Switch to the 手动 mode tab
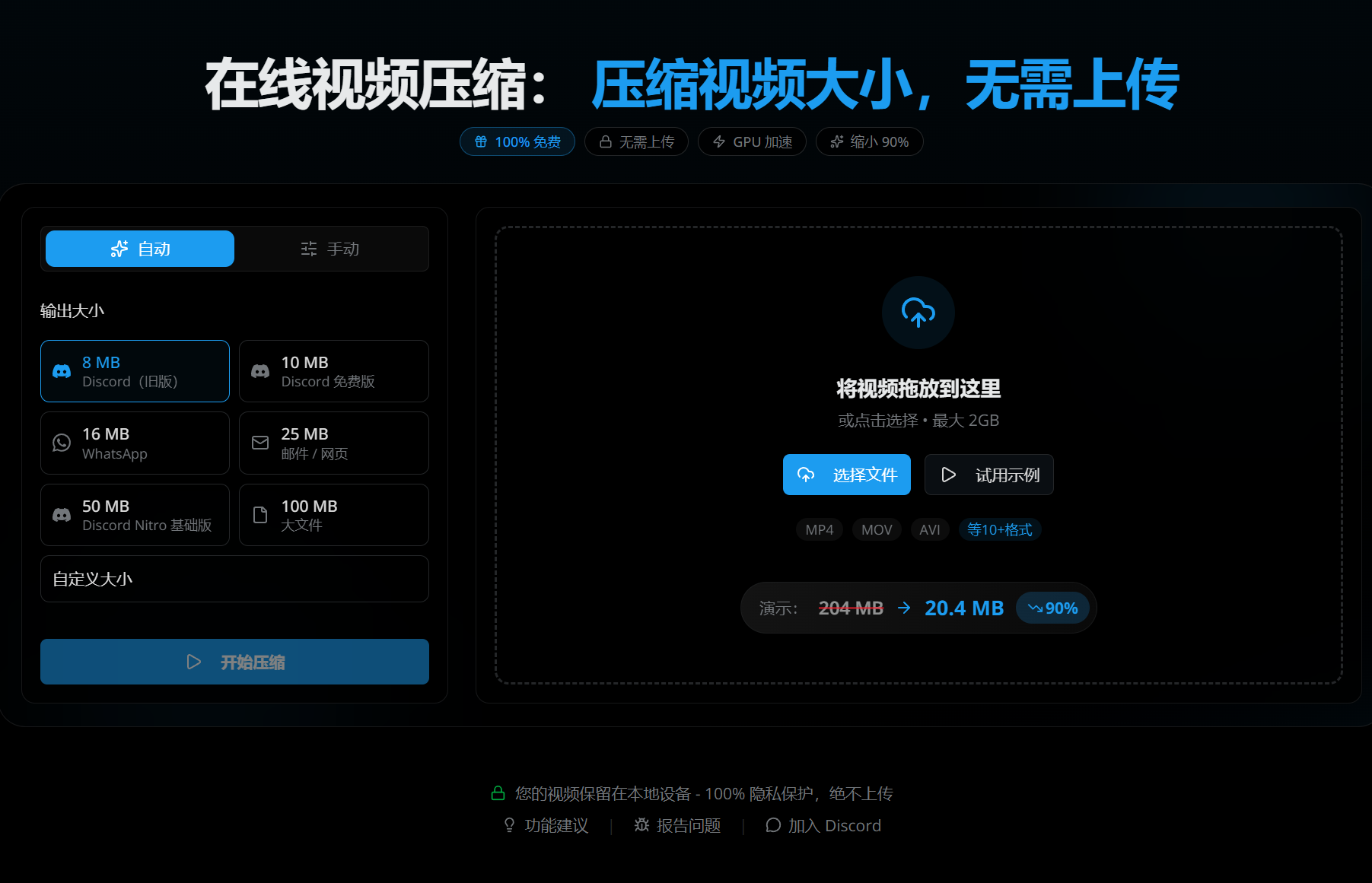This screenshot has width=1372, height=883. point(330,249)
